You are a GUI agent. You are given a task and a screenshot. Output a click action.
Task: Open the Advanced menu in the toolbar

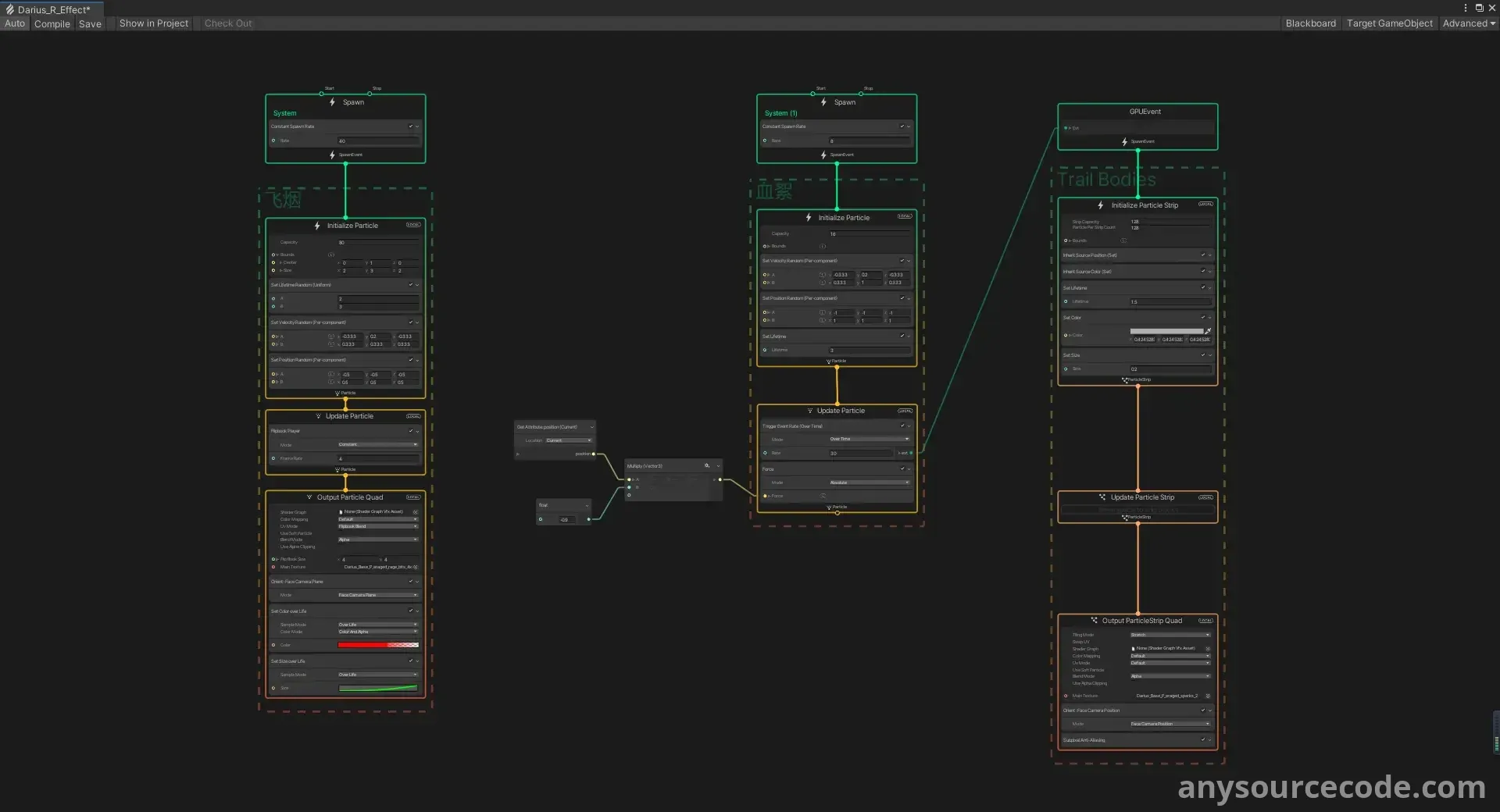[x=1468, y=23]
